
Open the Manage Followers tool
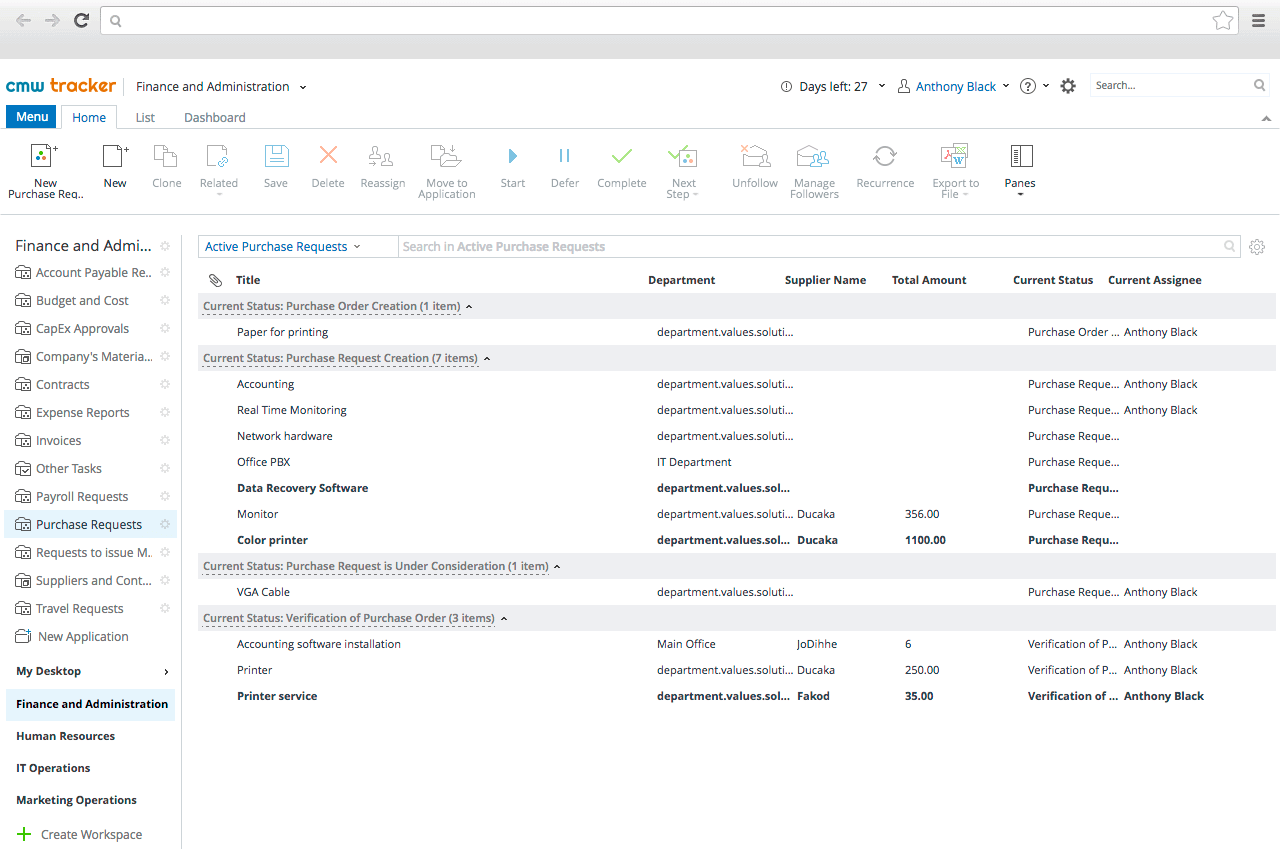click(x=814, y=157)
